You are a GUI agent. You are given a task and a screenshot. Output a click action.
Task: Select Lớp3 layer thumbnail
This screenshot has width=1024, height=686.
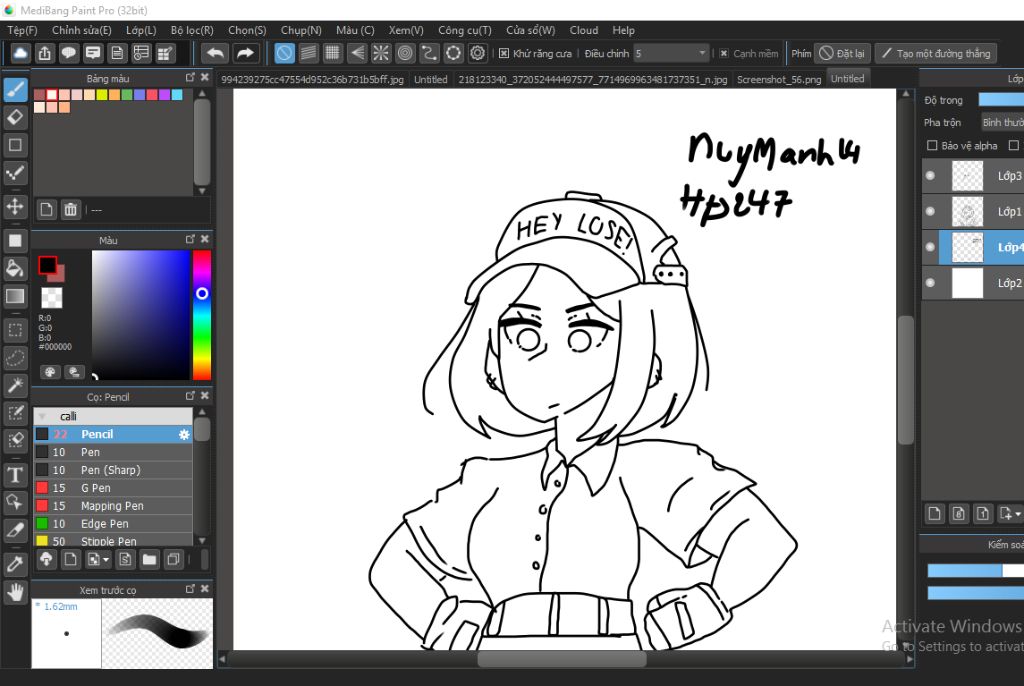(967, 176)
